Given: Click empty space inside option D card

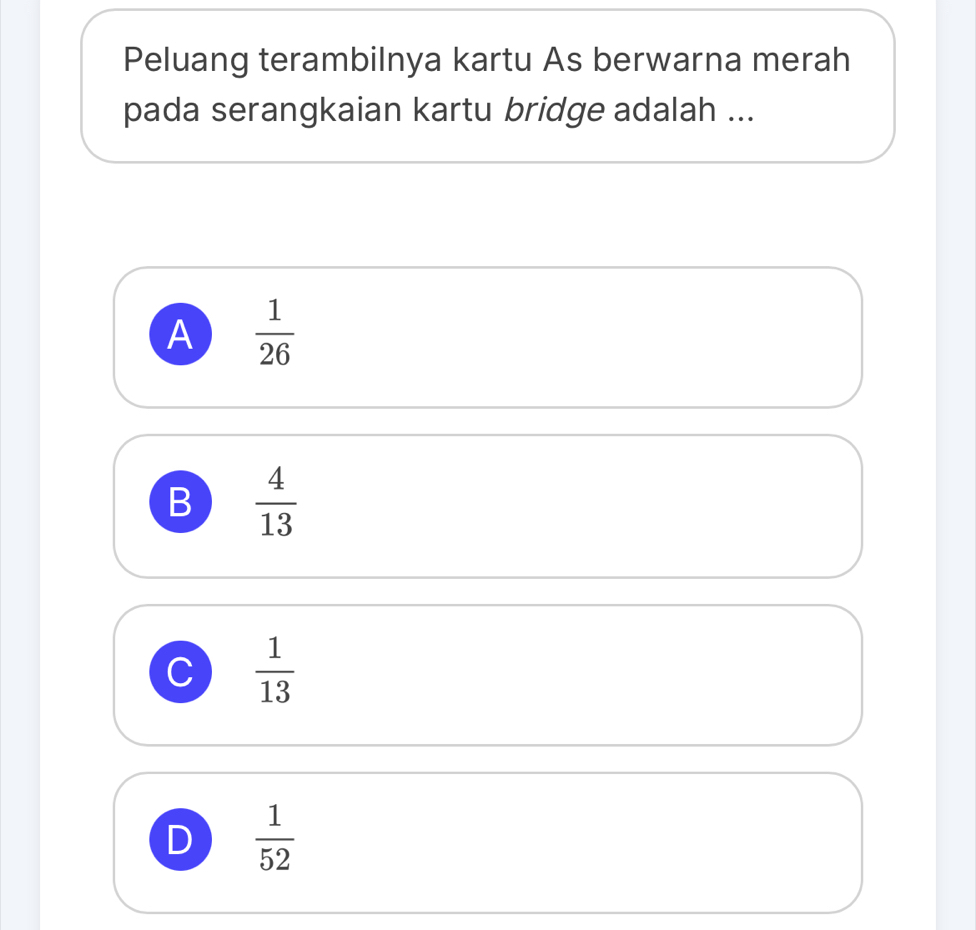Looking at the screenshot, I should 560,843.
